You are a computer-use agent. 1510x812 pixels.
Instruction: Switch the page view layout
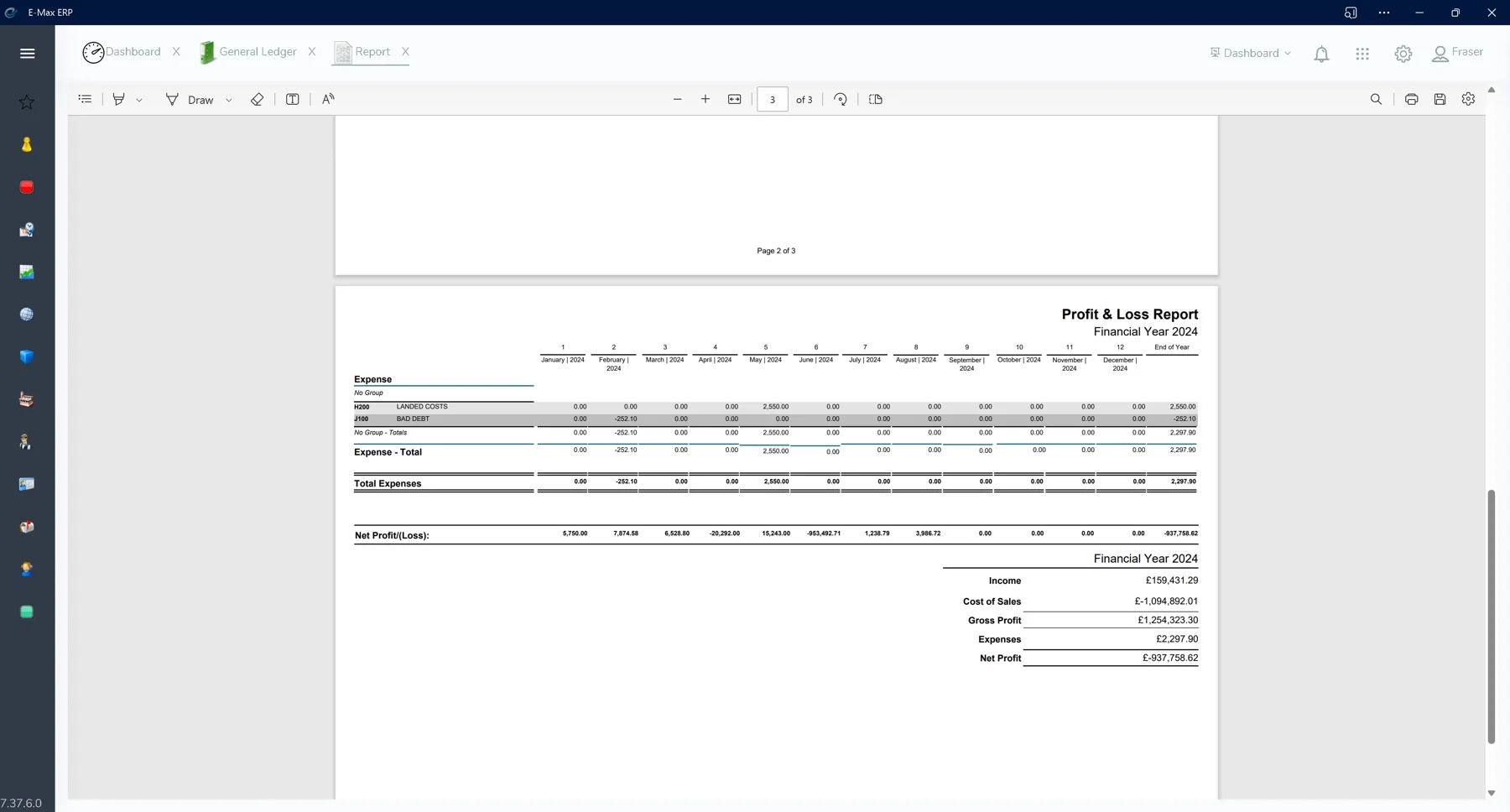point(876,99)
